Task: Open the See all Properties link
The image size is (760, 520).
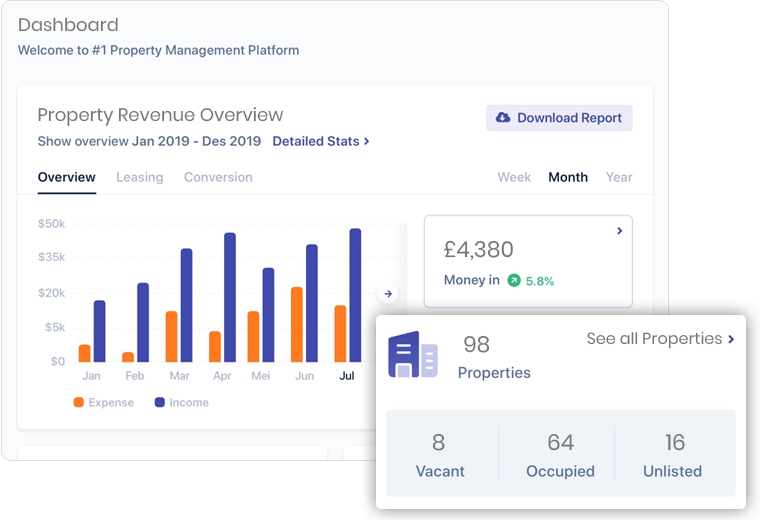Action: tap(660, 338)
